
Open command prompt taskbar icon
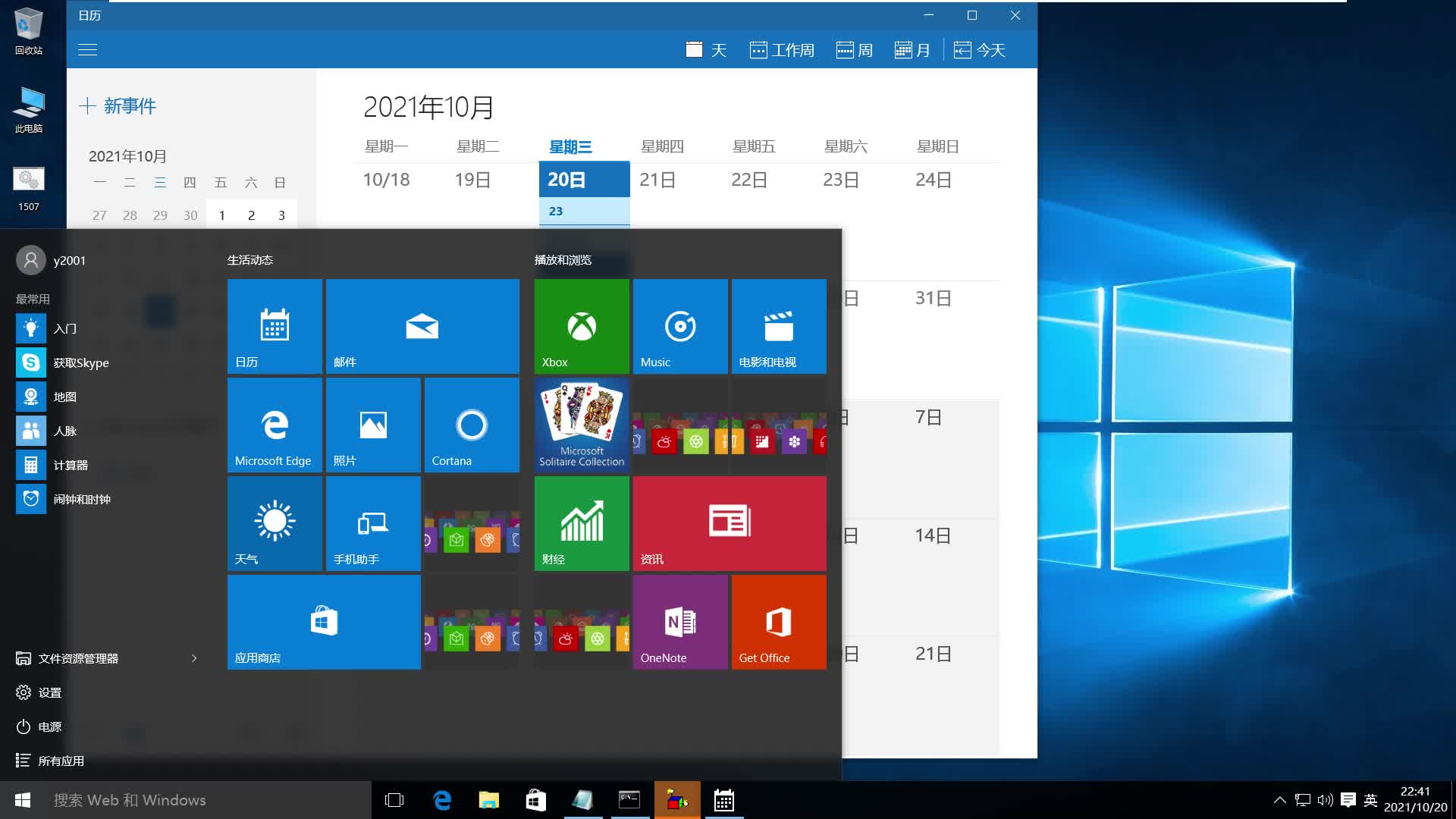tap(629, 800)
